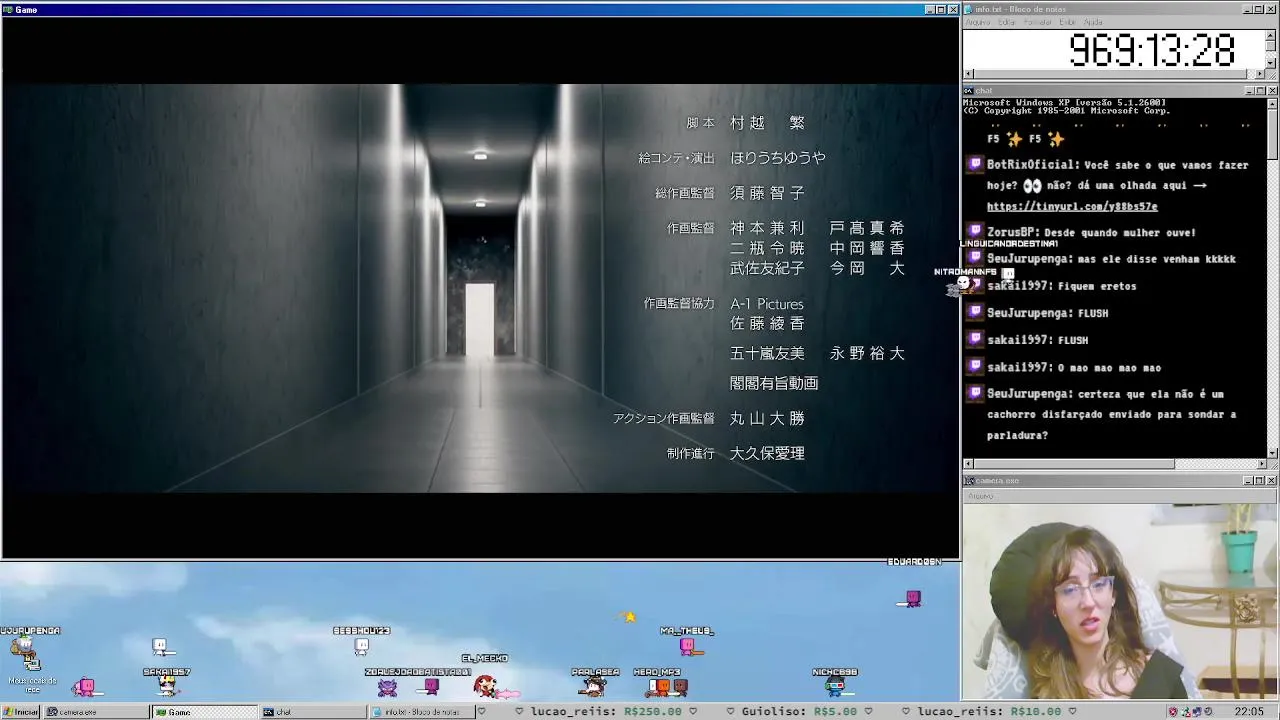The width and height of the screenshot is (1280, 720).
Task: Switch to chat in the taskbar
Action: point(312,712)
